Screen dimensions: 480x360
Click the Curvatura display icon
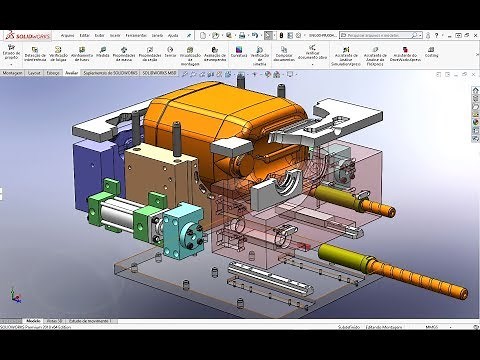[x=239, y=52]
